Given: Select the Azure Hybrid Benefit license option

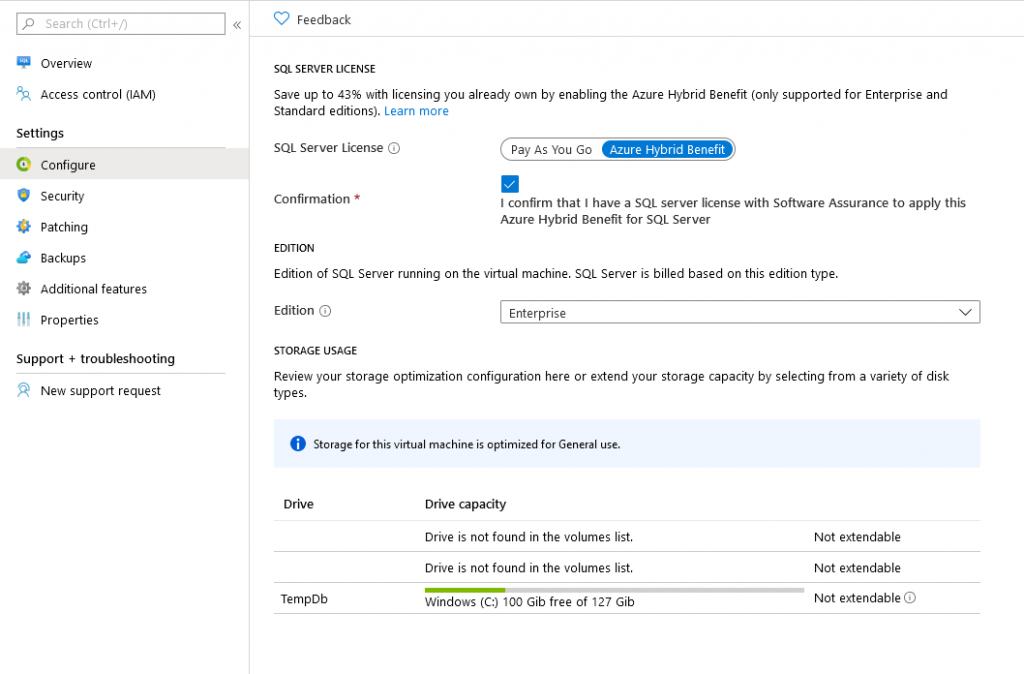Looking at the screenshot, I should coord(667,150).
